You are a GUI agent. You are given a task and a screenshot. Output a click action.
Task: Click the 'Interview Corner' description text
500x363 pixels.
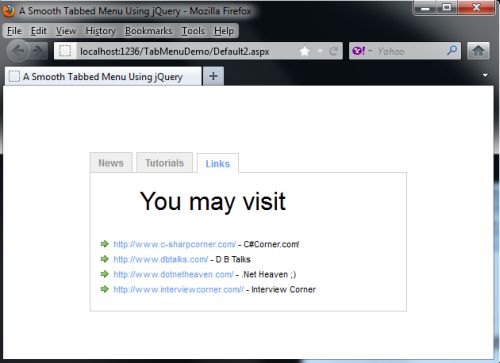pos(283,289)
